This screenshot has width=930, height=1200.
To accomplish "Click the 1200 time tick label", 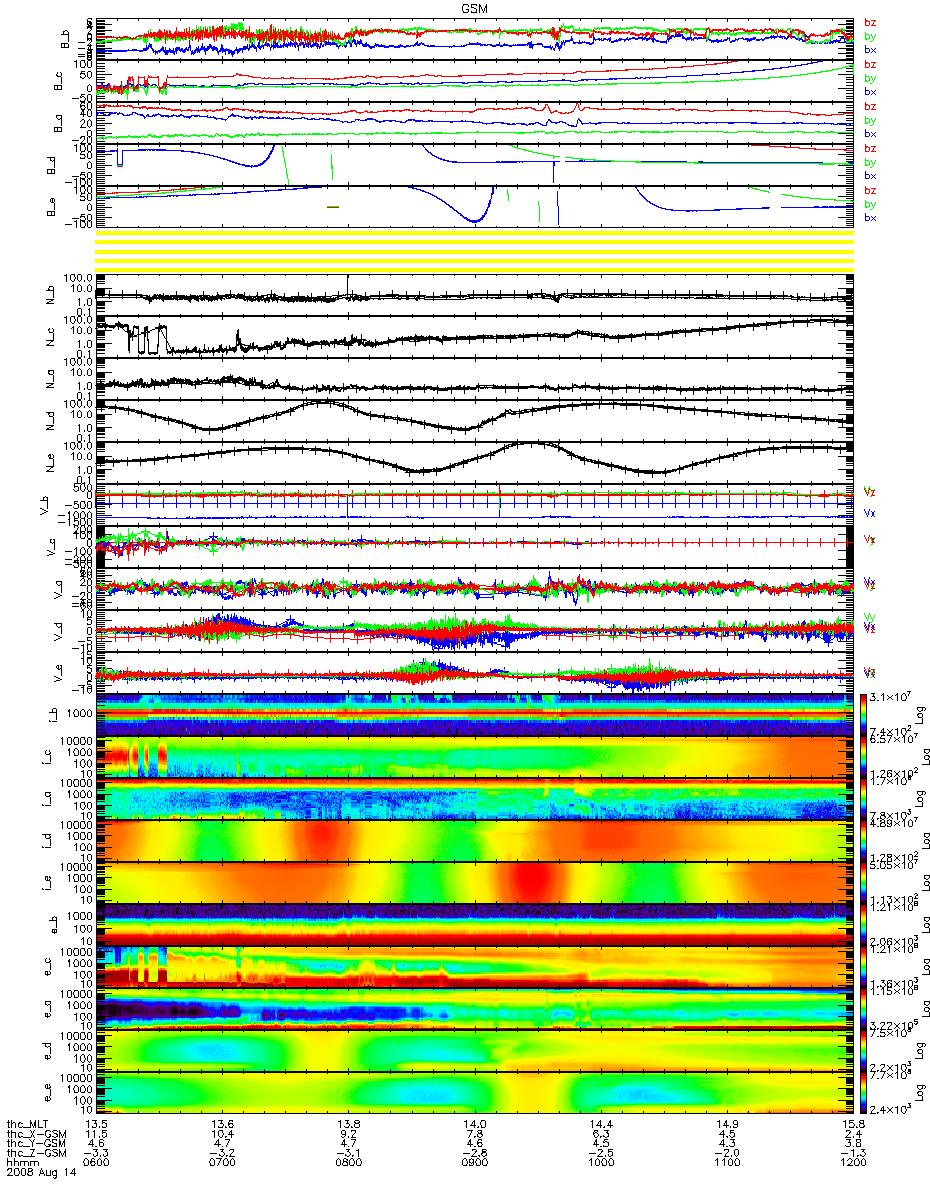I will point(853,1162).
